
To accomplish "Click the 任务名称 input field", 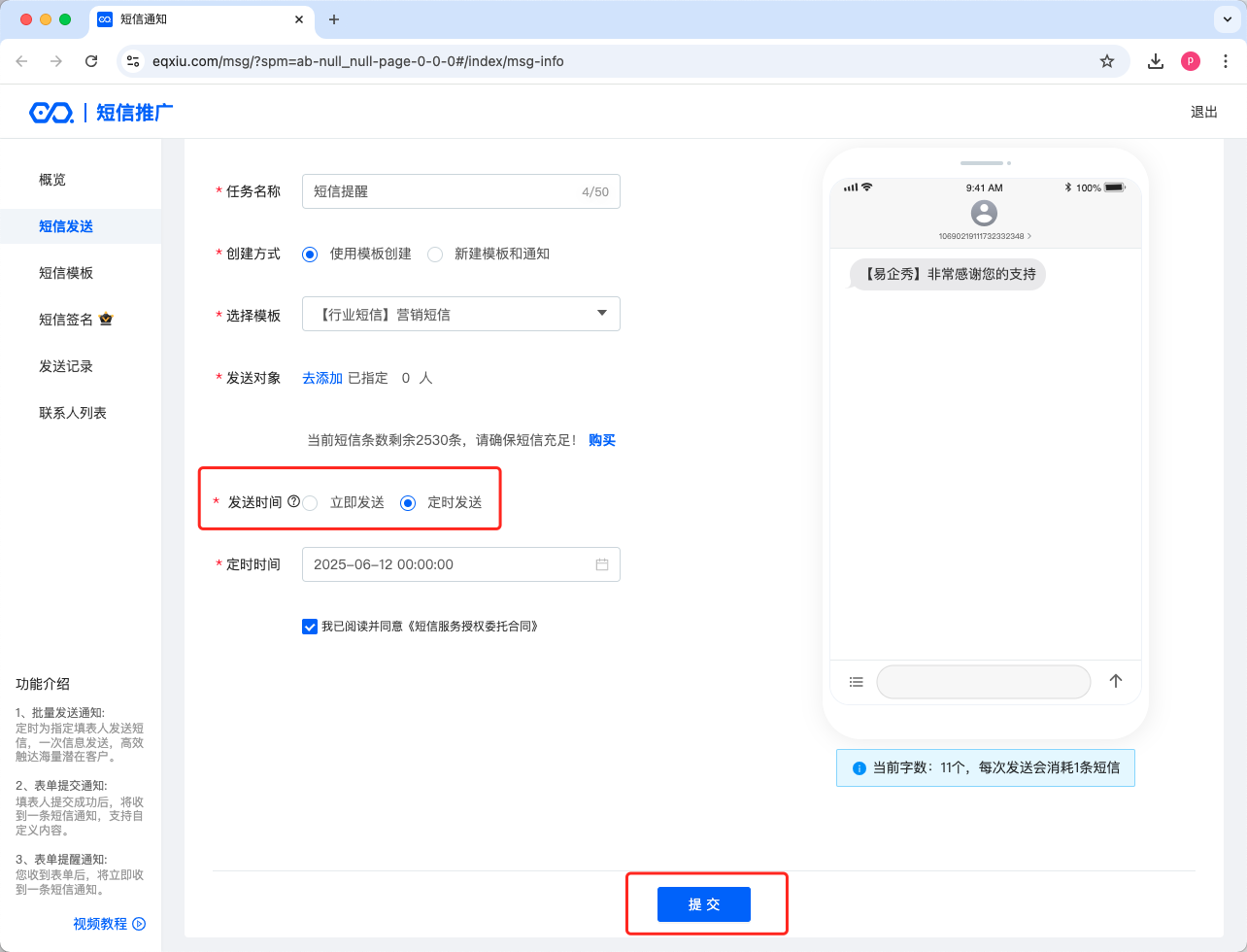I will [442, 191].
